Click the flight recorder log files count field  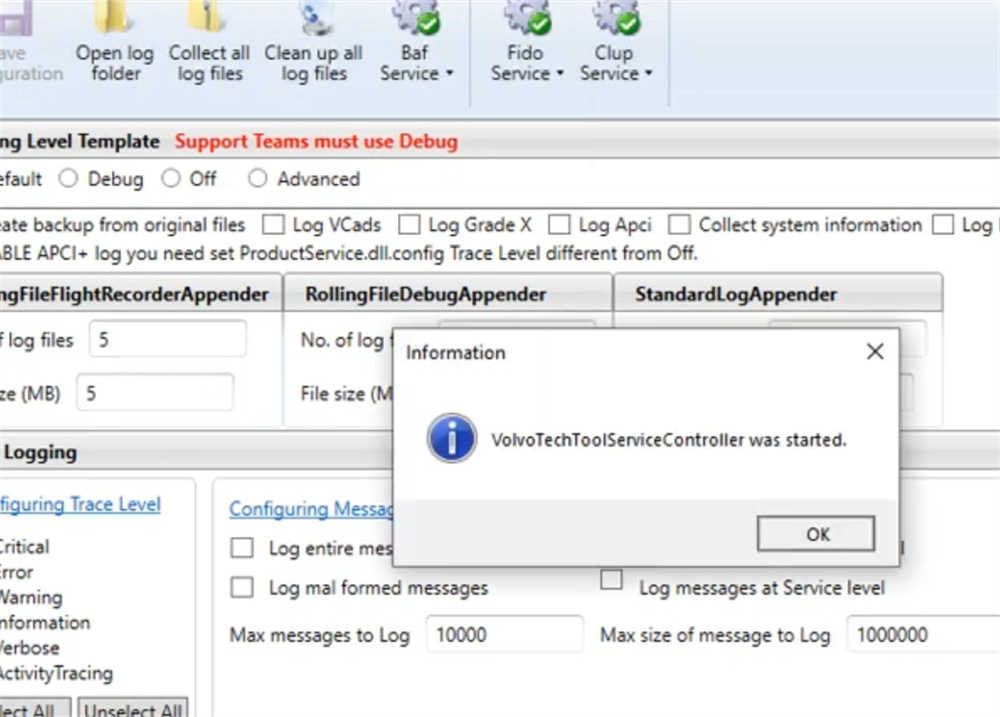[x=168, y=339]
